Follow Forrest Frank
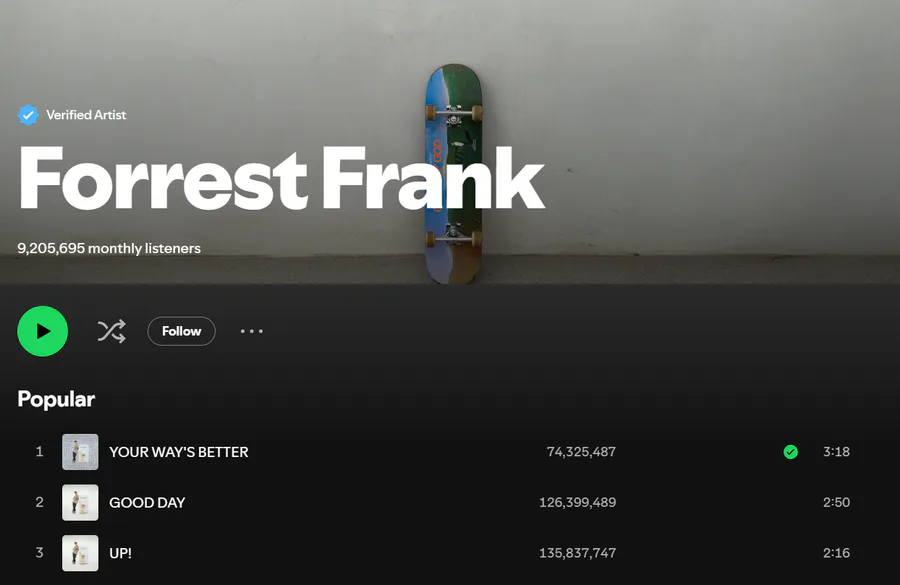Screen dimensions: 900x585 181,331
